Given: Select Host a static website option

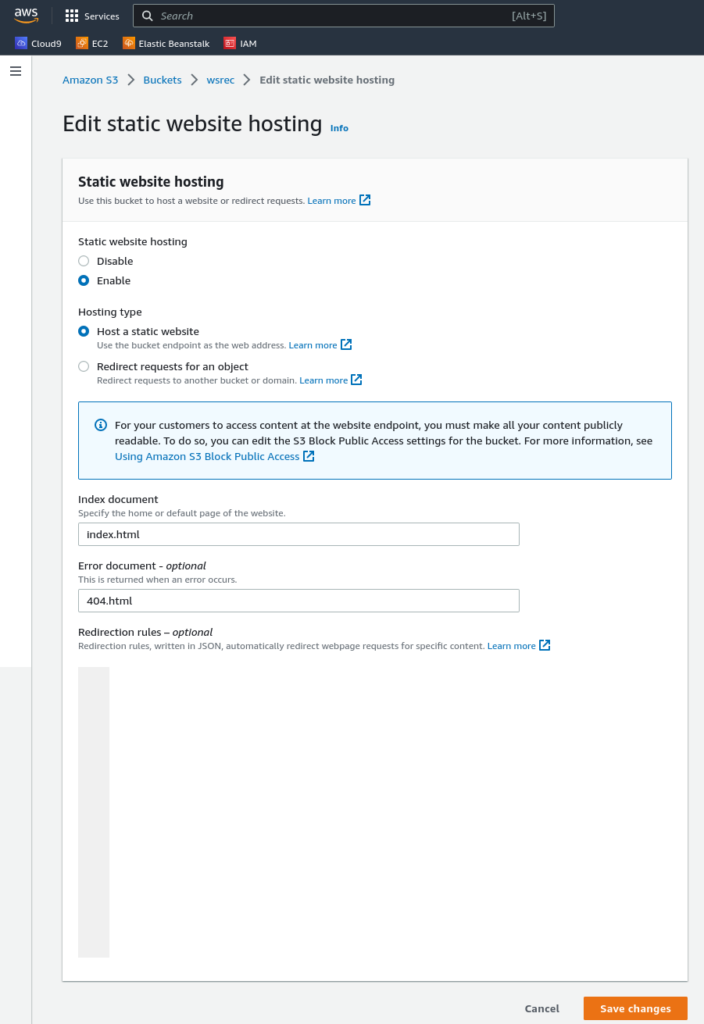Looking at the screenshot, I should [84, 331].
